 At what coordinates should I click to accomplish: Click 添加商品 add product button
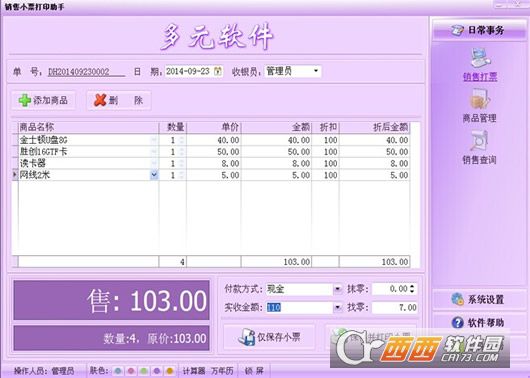(43, 100)
